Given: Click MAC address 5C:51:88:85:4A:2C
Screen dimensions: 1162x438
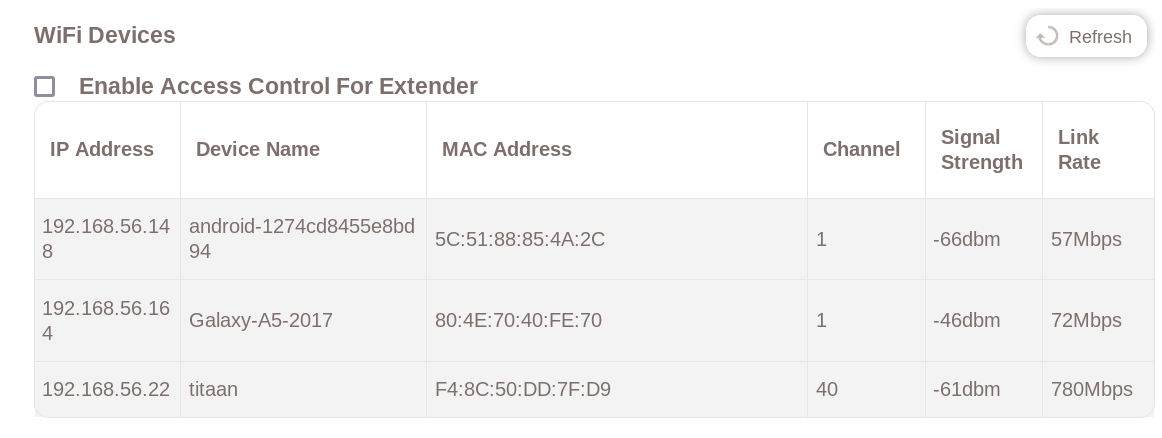Looking at the screenshot, I should [x=520, y=239].
